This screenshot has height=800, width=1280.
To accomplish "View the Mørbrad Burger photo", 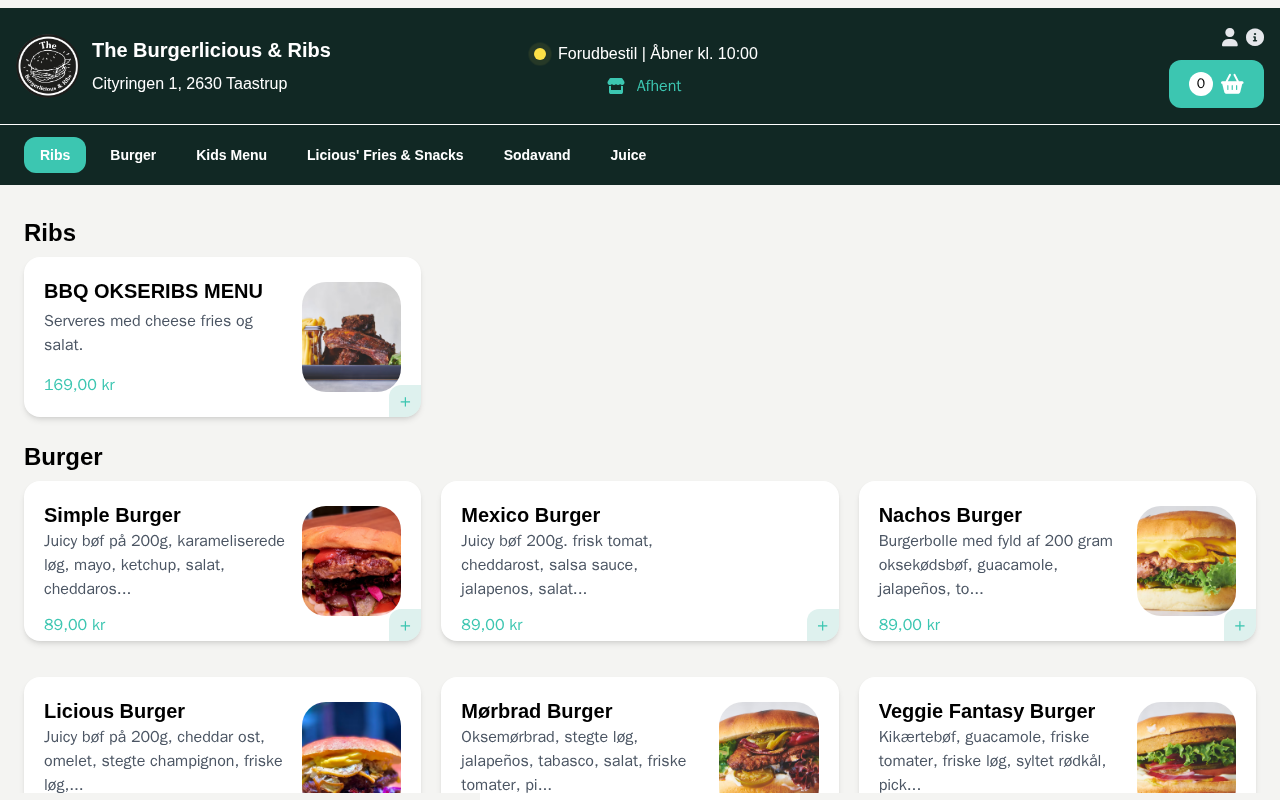I will click(x=769, y=747).
